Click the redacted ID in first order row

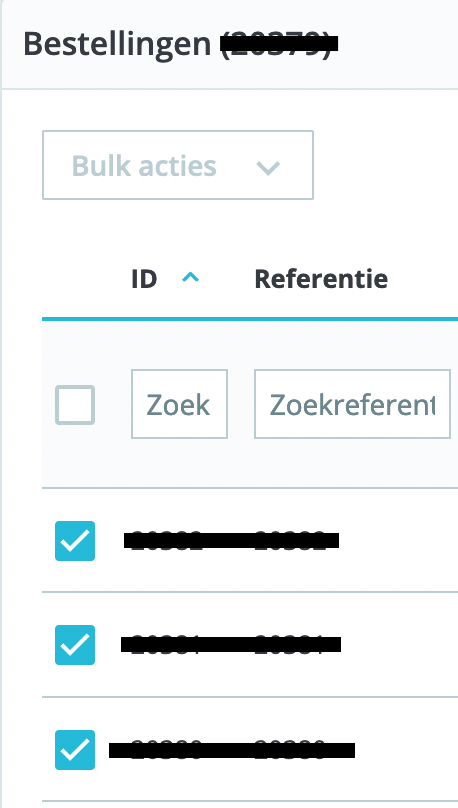[166, 541]
